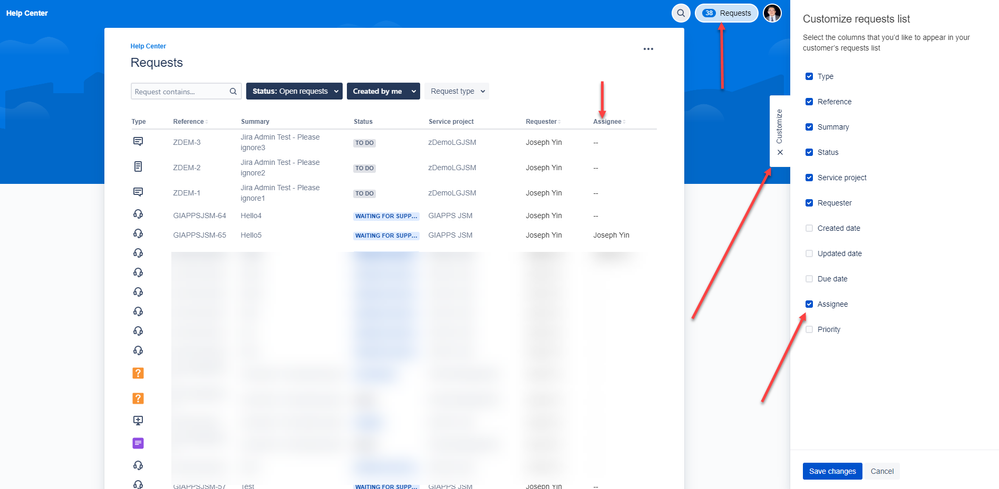Viewport: 999px width, 489px height.
Task: Close the Customize panel with X icon
Action: click(780, 152)
